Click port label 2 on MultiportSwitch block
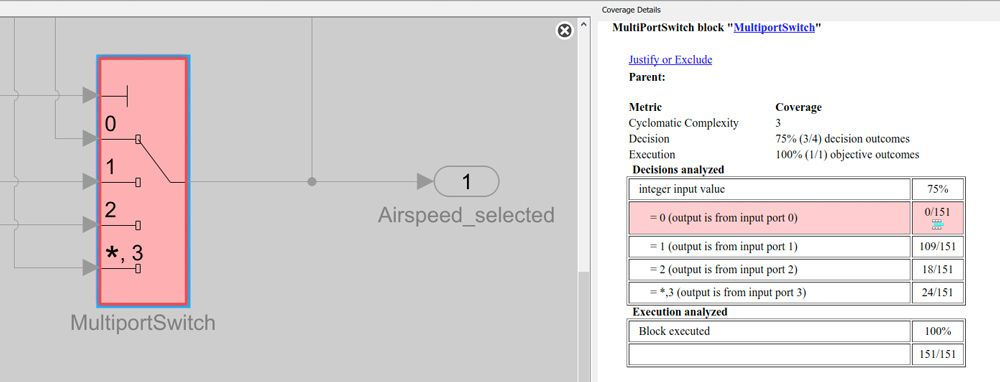This screenshot has height=382, width=1000. coord(110,210)
